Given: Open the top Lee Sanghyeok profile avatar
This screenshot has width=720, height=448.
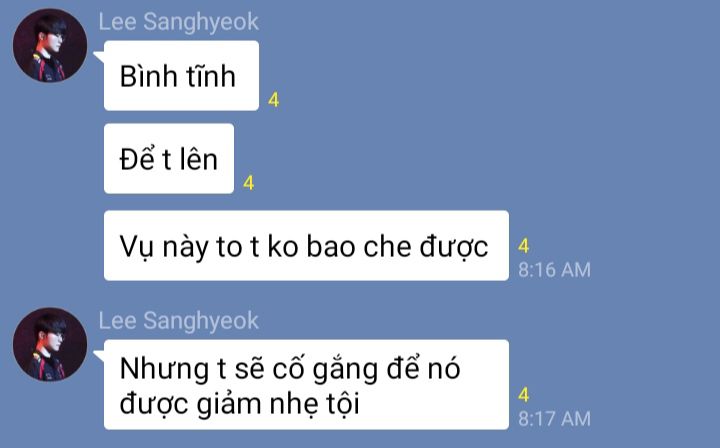Looking at the screenshot, I should click(x=50, y=45).
